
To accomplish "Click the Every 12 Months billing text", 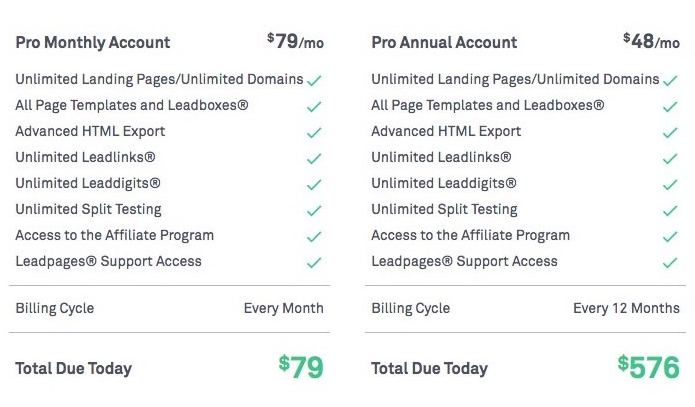I will [626, 308].
